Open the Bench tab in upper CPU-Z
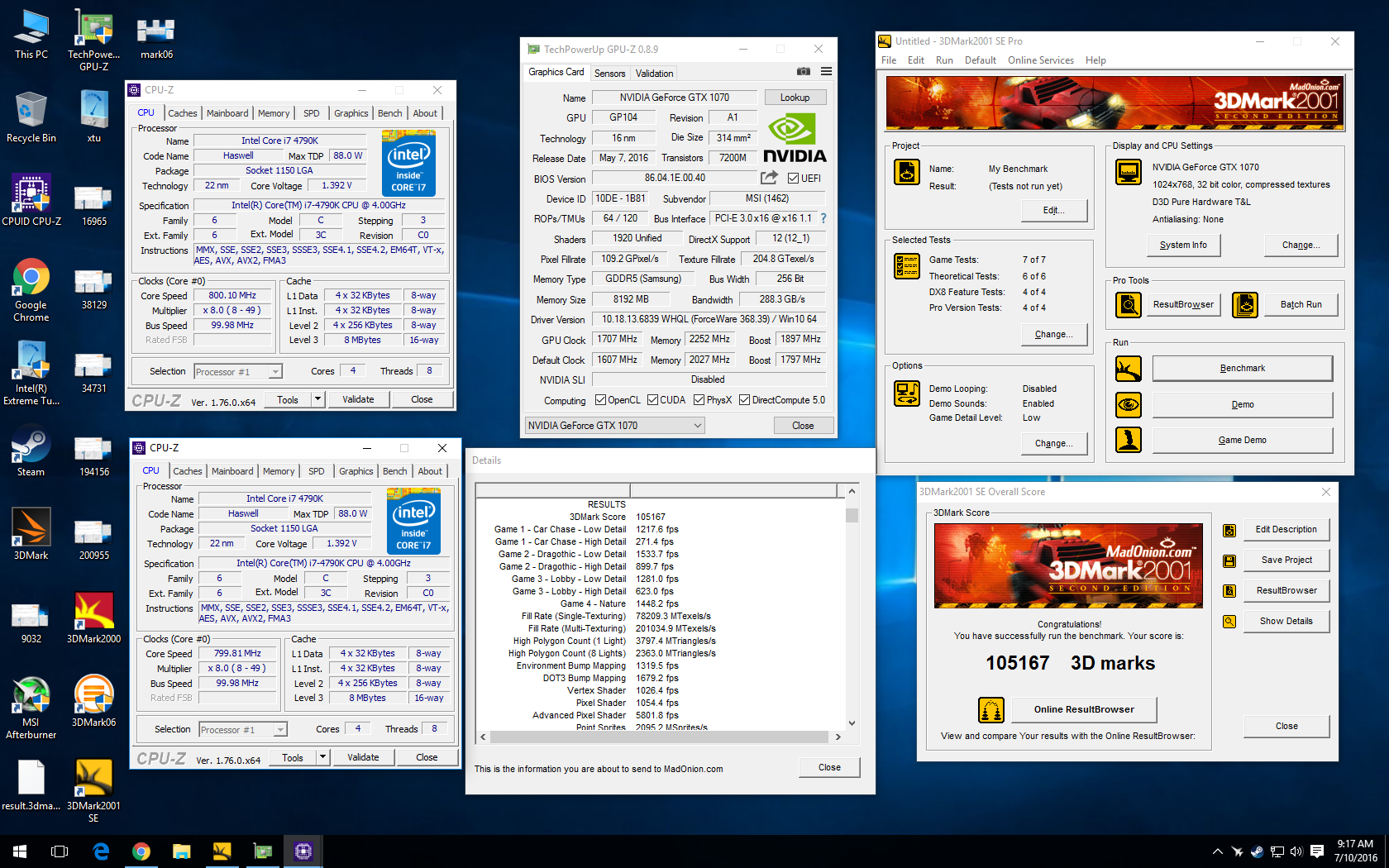 pos(390,113)
